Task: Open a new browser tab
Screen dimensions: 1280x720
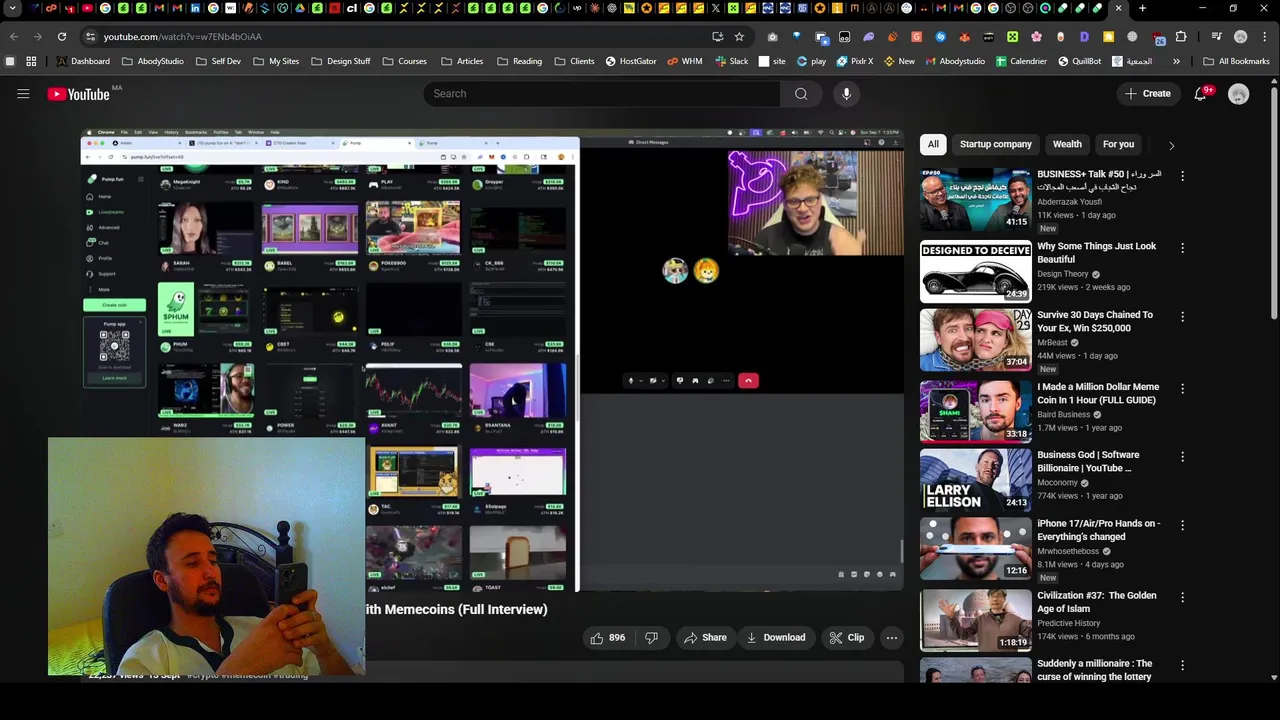Action: tap(1142, 9)
